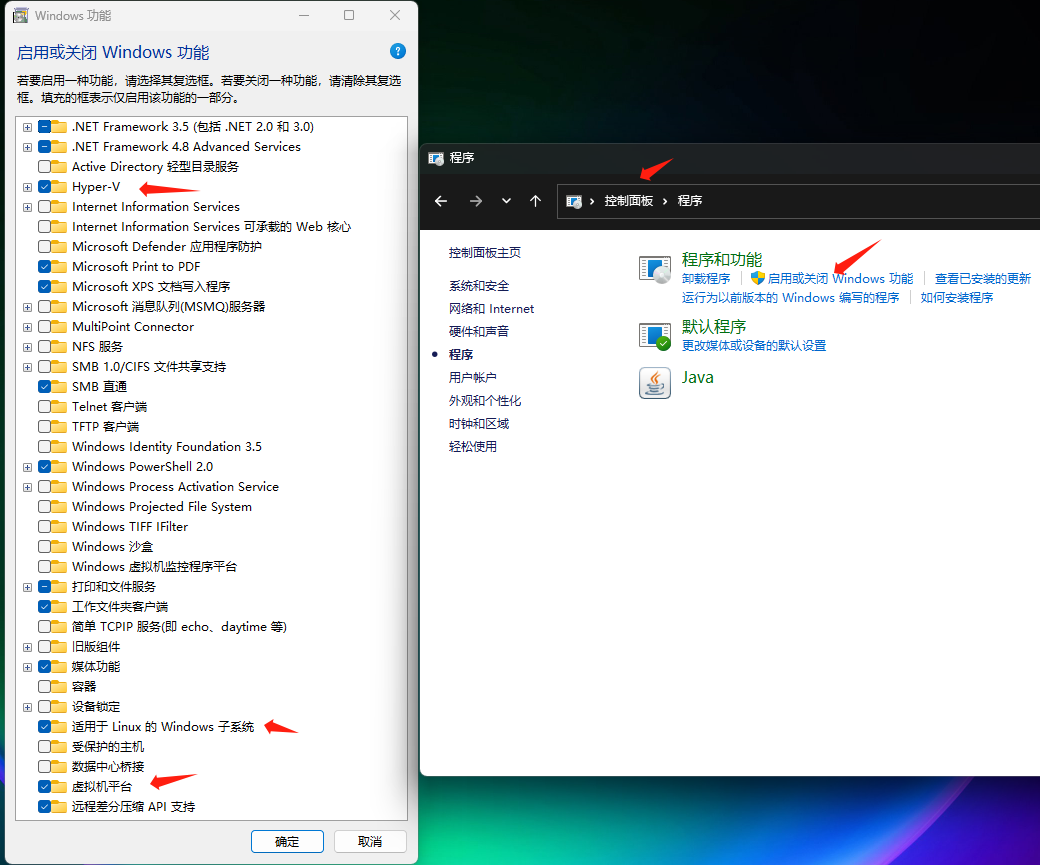Image resolution: width=1040 pixels, height=865 pixels.
Task: Open 时钟和区域 category
Action: 479,424
